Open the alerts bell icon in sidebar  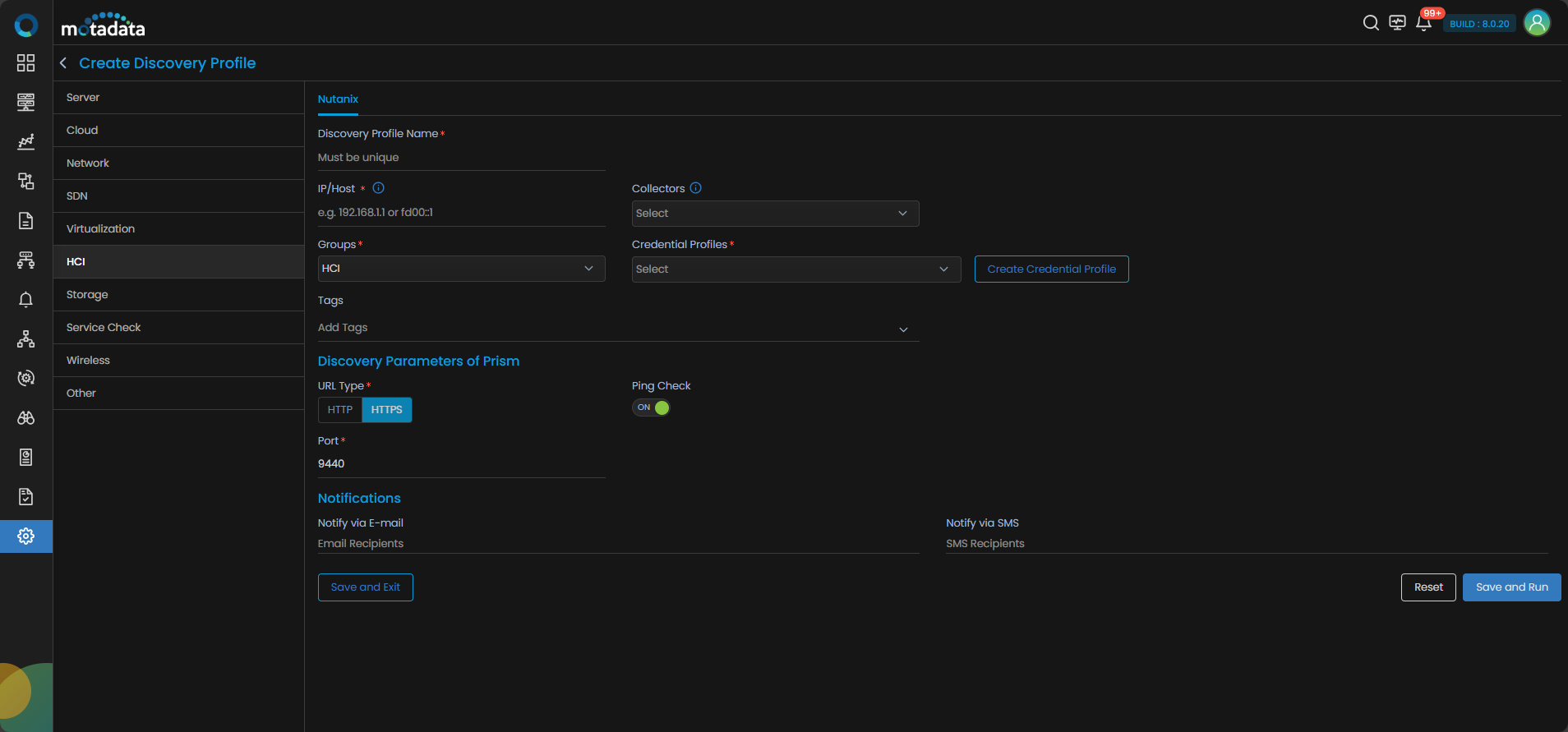coord(25,299)
